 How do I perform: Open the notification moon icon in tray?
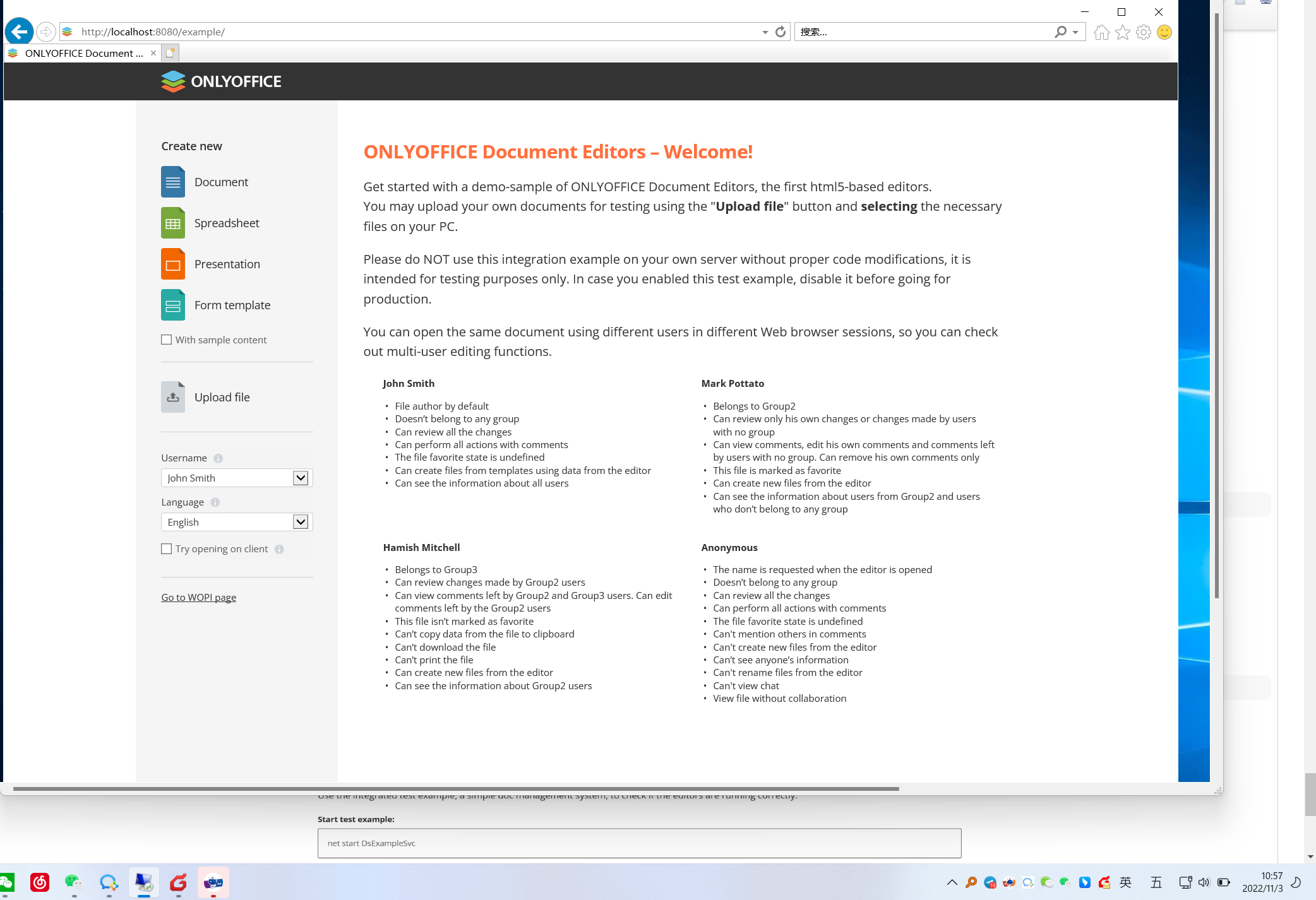click(1296, 882)
